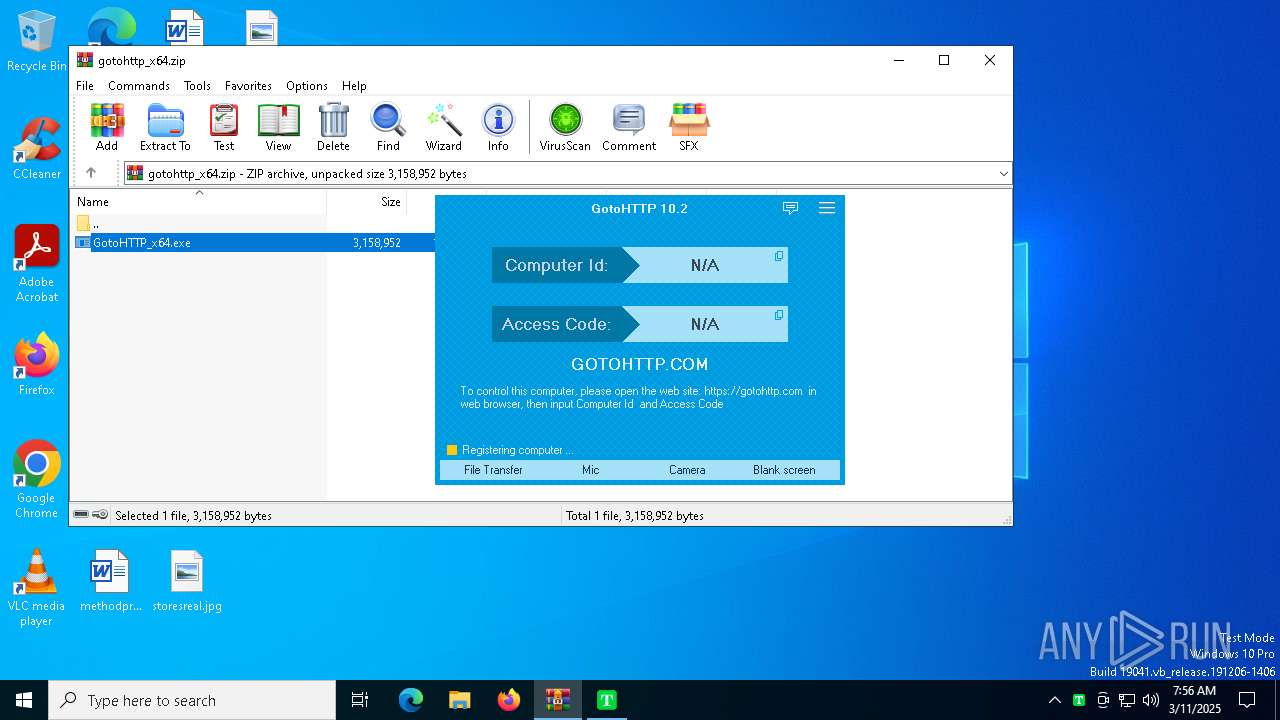1280x720 pixels.
Task: Click the Type here to search box
Action: [x=192, y=700]
